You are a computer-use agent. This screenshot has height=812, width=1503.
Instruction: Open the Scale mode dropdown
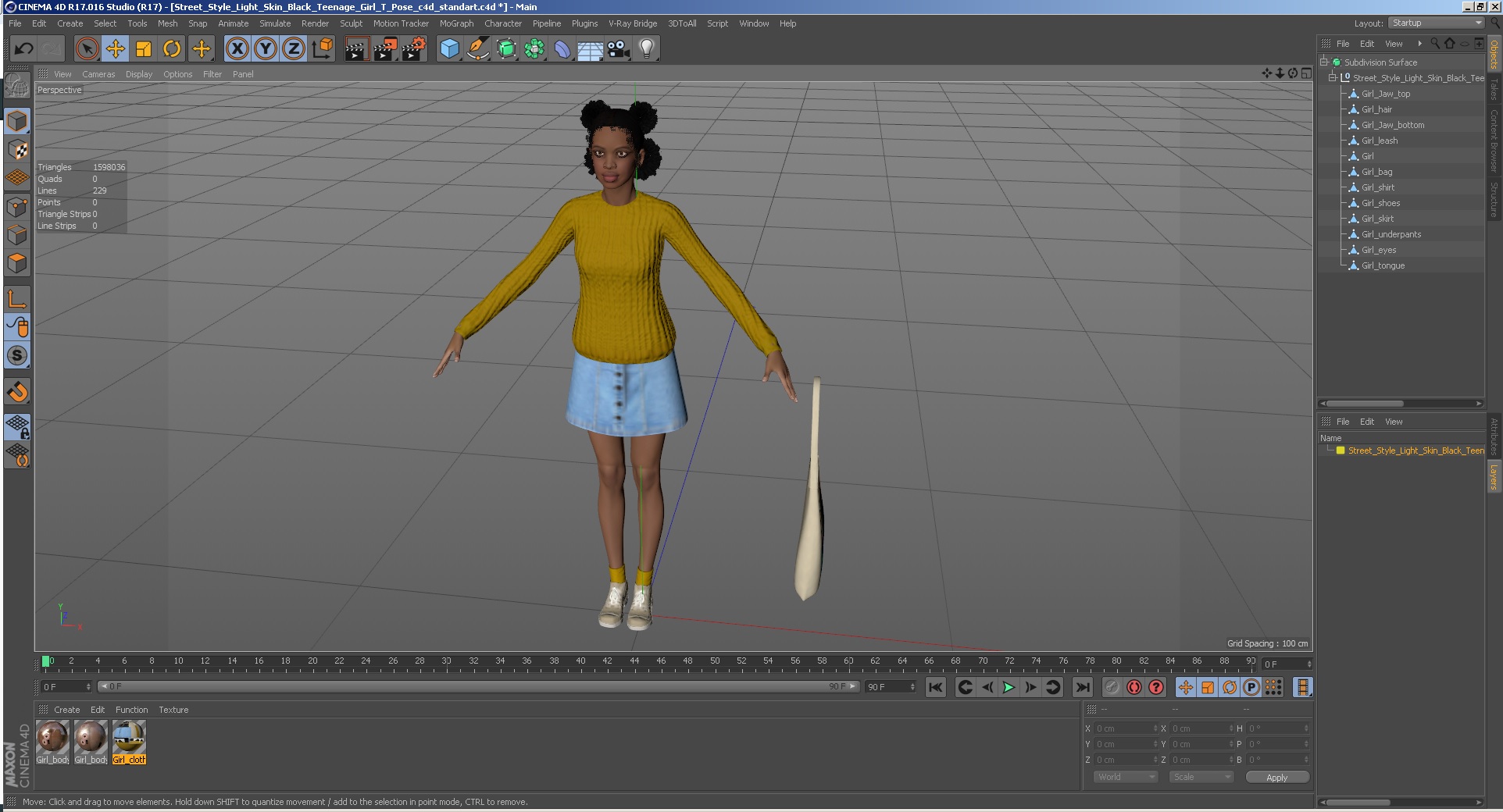tap(1201, 777)
